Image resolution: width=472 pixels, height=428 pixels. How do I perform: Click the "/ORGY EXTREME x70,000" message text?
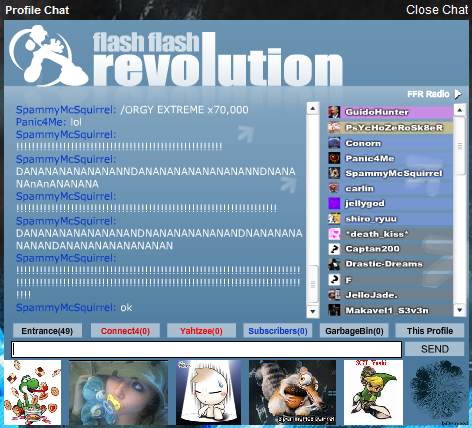[184, 110]
